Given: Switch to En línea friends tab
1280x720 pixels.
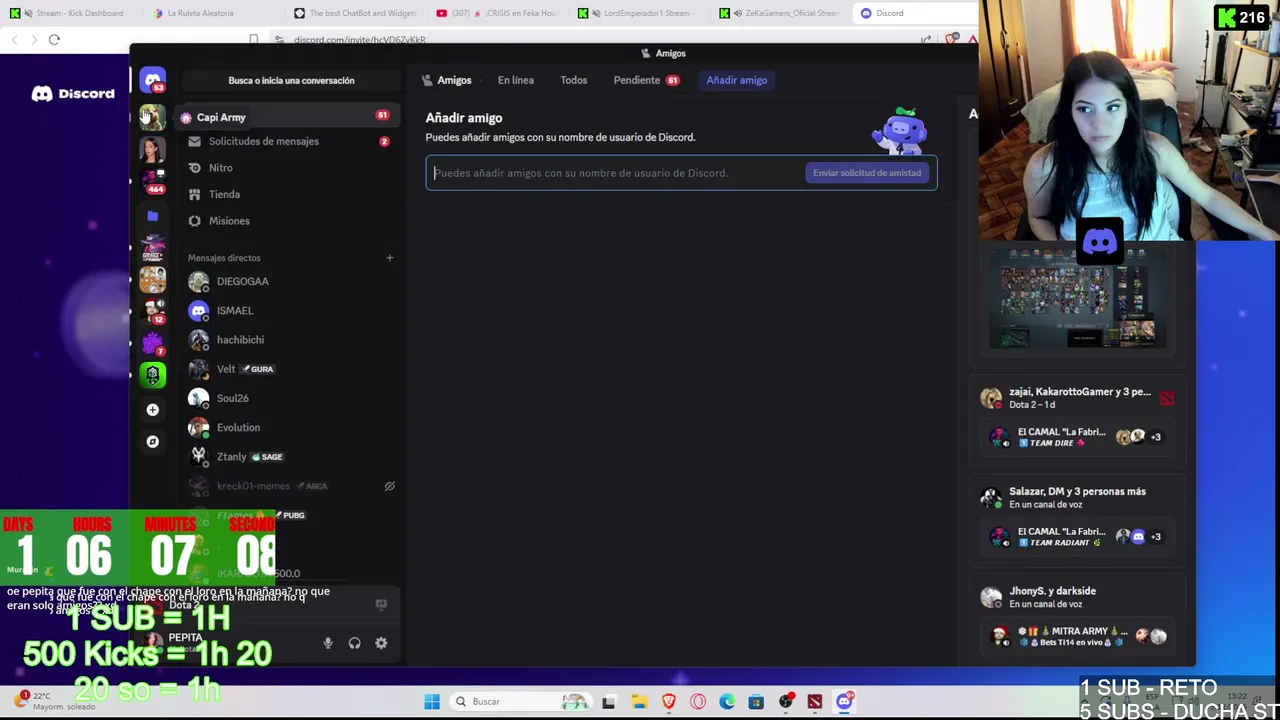Looking at the screenshot, I should click(516, 80).
